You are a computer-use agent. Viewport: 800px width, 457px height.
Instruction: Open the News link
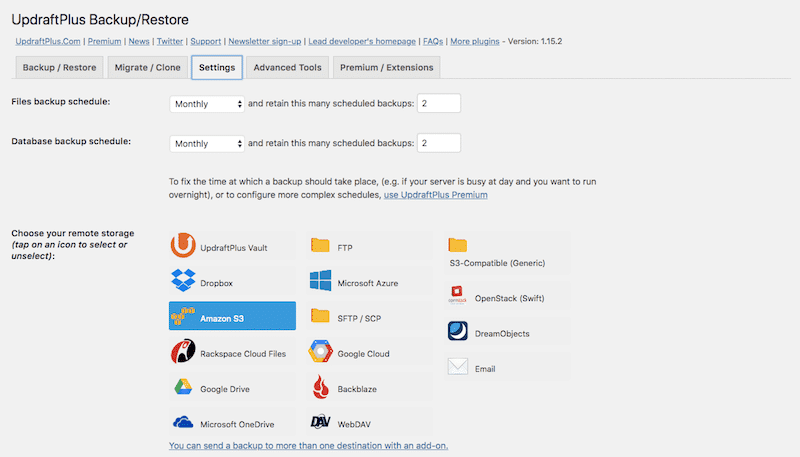pos(139,41)
